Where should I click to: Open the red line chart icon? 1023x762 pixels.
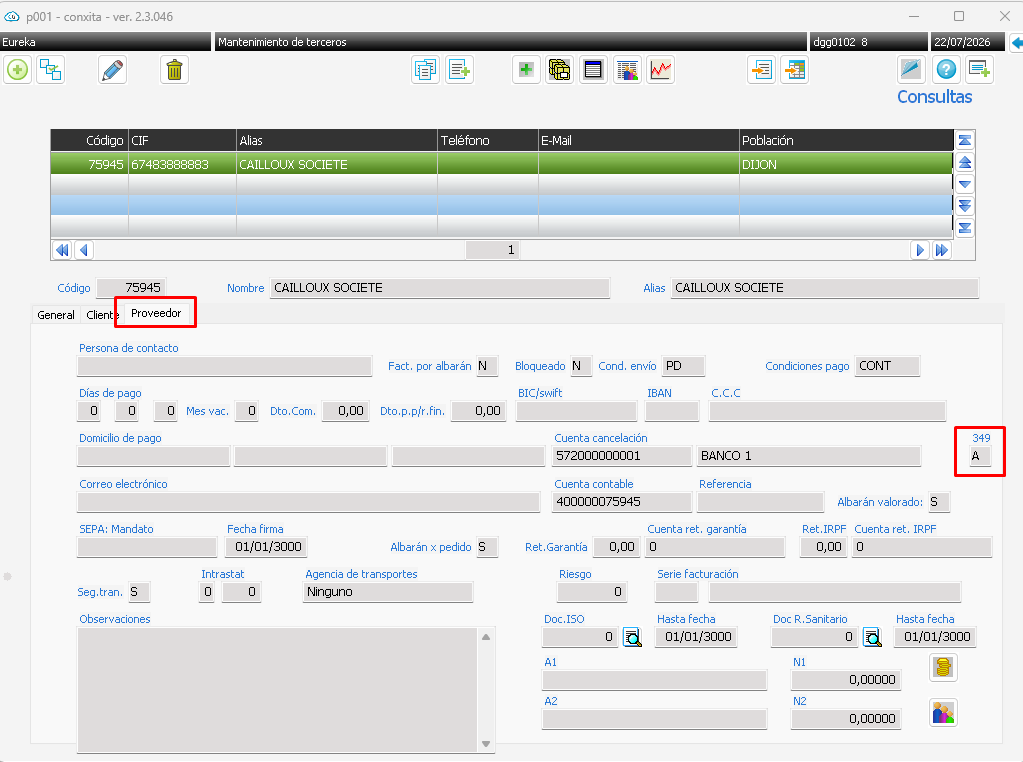660,70
